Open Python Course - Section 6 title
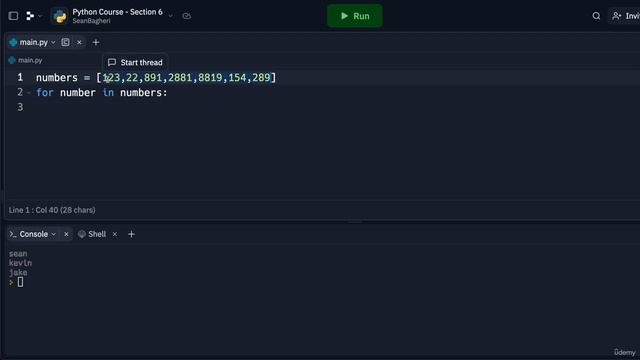This screenshot has width=640, height=360. (x=118, y=12)
